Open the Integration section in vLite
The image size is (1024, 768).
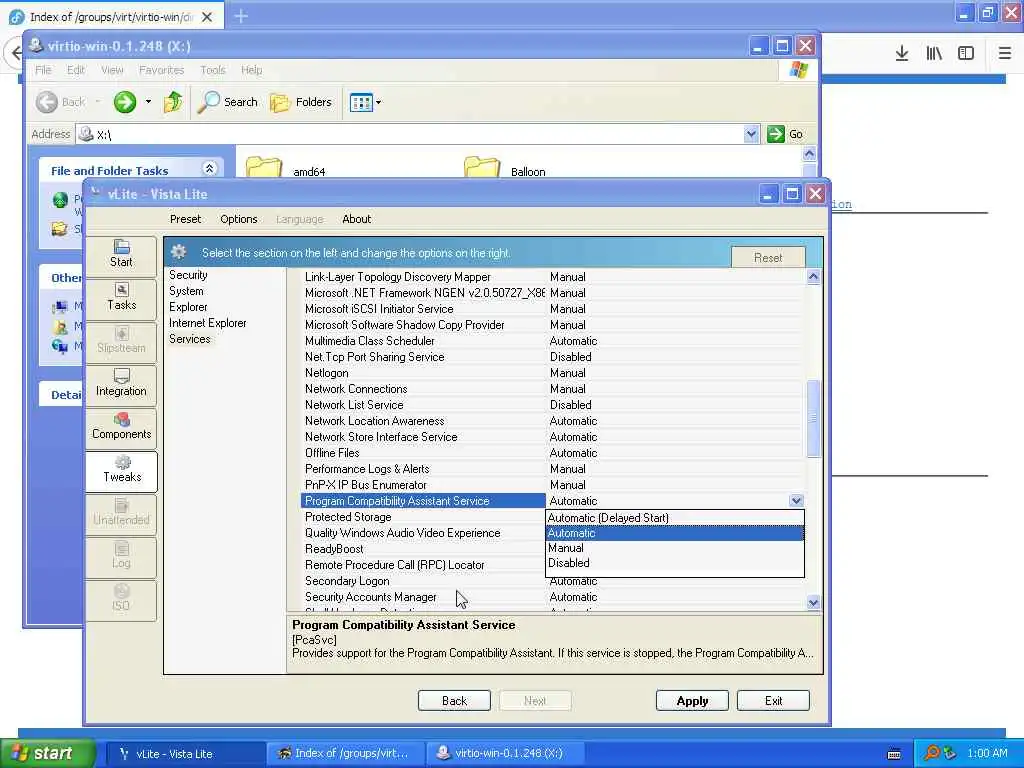pyautogui.click(x=121, y=384)
